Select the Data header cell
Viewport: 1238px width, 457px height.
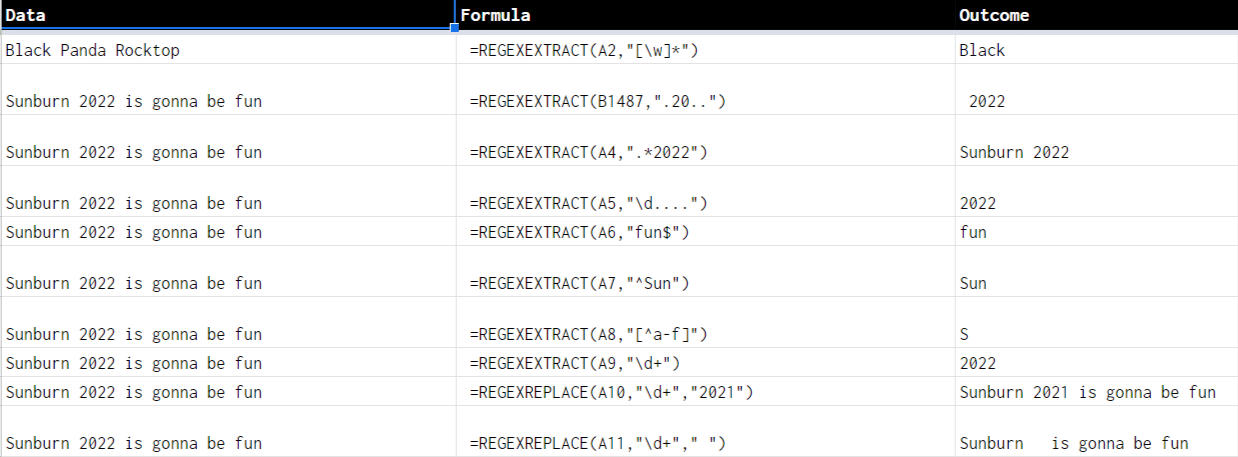pyautogui.click(x=228, y=15)
